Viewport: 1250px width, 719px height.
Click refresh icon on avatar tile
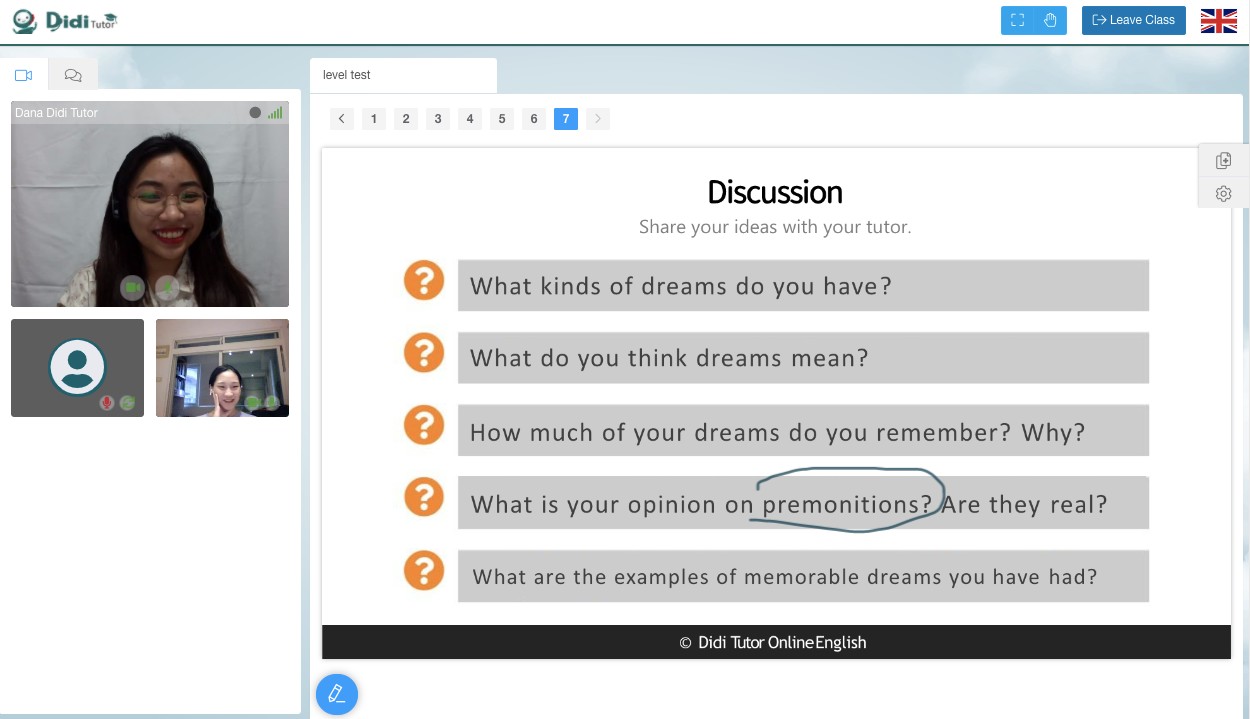(127, 403)
